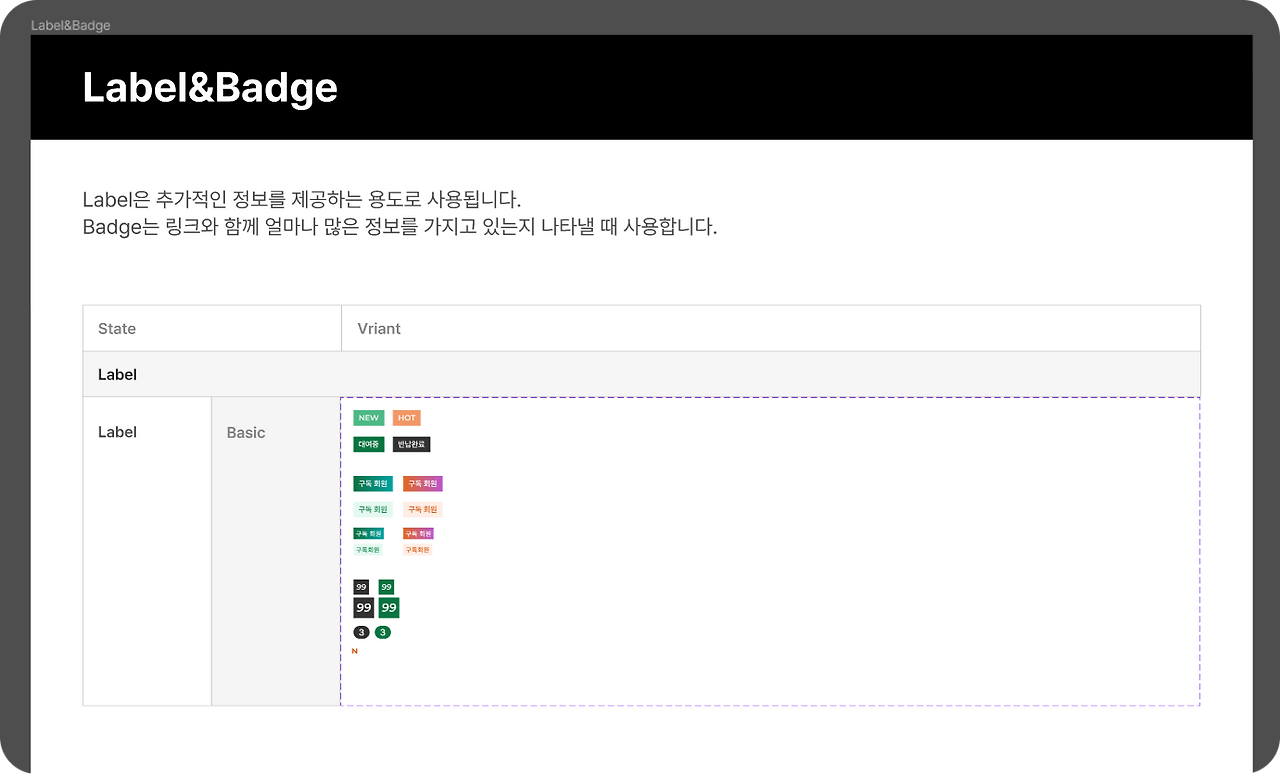Image resolution: width=1280 pixels, height=774 pixels.
Task: Click the "State" column header
Action: point(117,328)
